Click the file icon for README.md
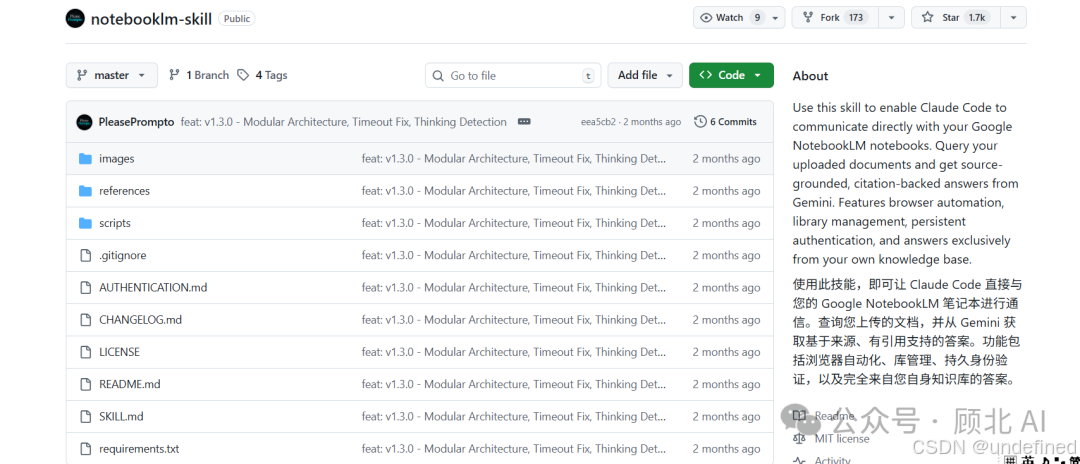 pos(85,384)
